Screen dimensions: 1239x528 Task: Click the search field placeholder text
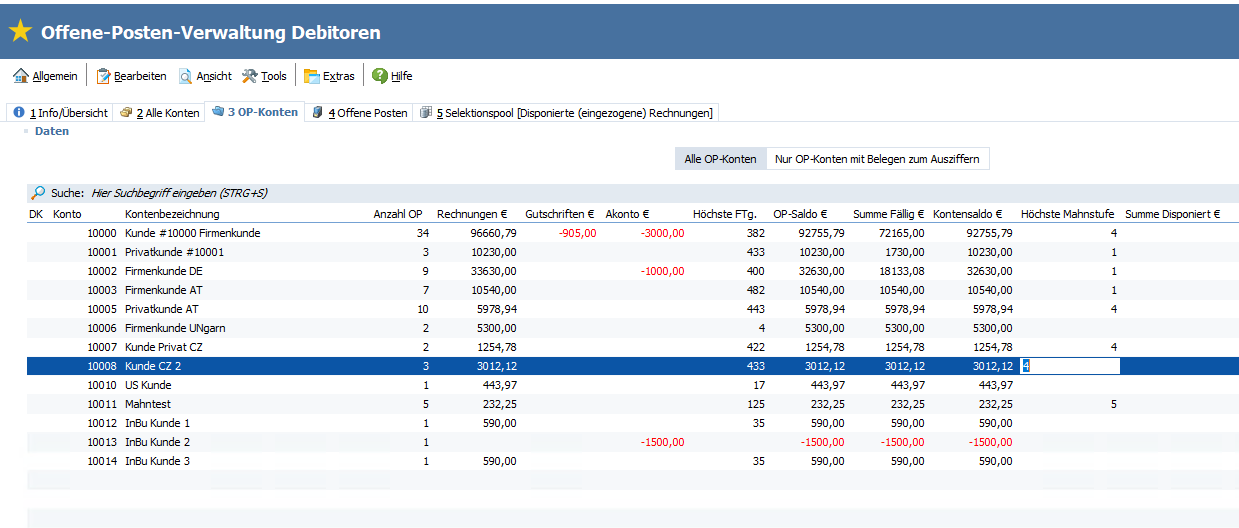coord(179,193)
